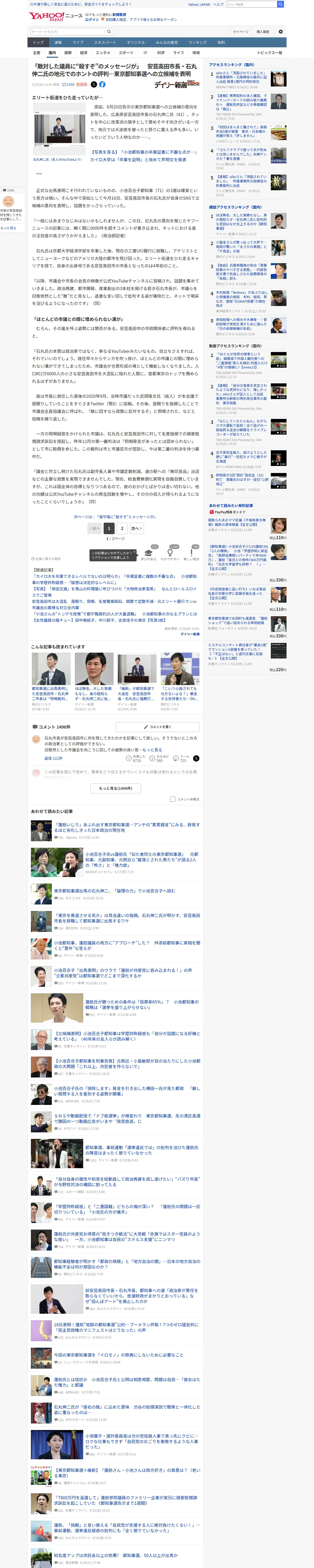Select the エキスパート tab

[105, 43]
